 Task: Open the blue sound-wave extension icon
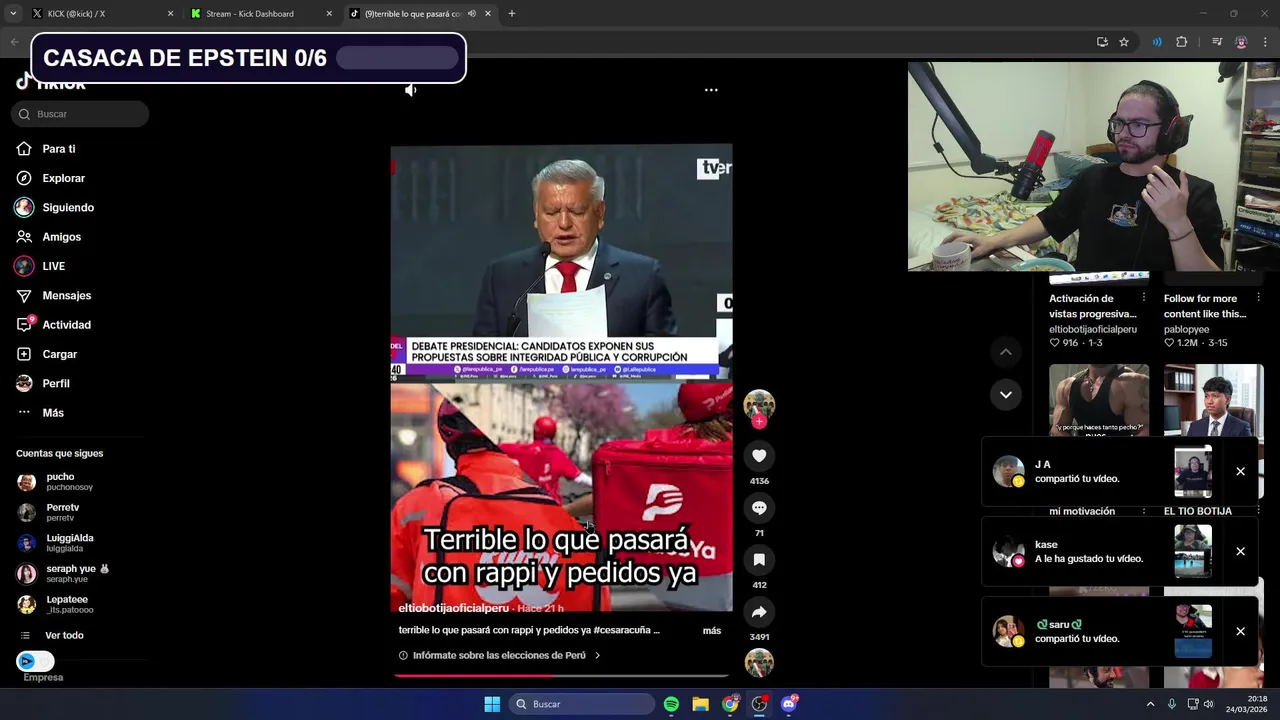point(1157,42)
